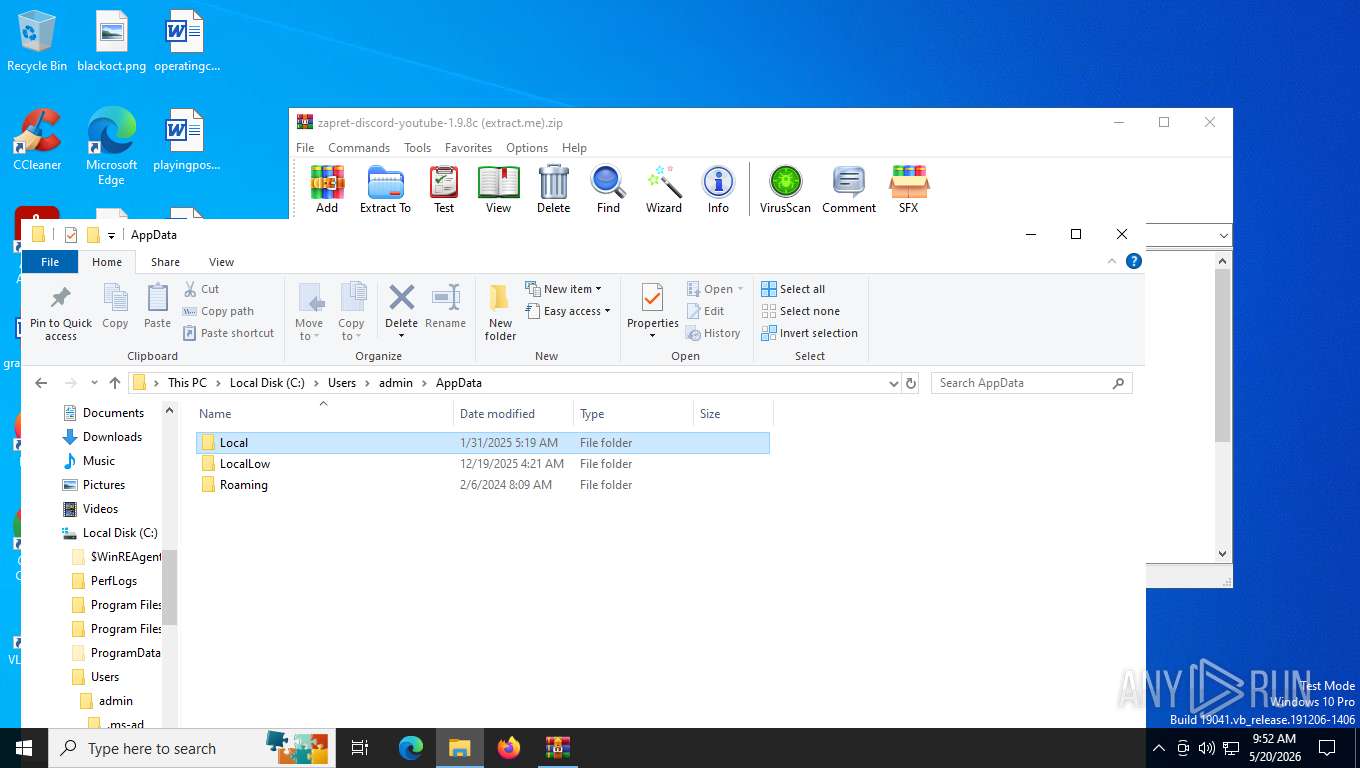Launch the WinRAR Wizard

(x=663, y=190)
